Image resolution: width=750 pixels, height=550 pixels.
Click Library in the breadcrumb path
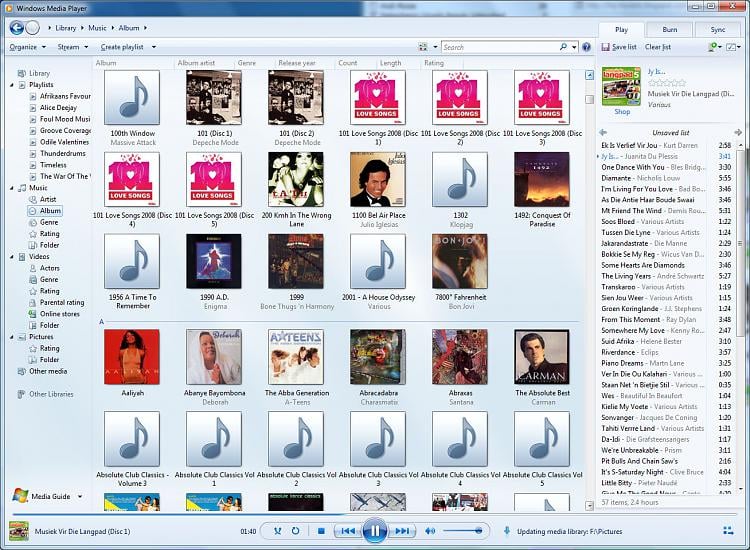[66, 28]
